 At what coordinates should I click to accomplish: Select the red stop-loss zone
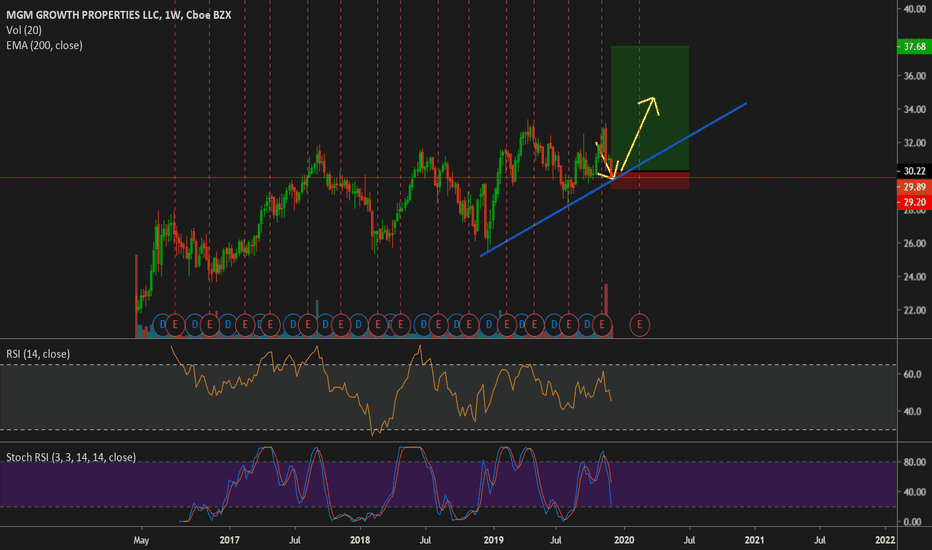[650, 181]
